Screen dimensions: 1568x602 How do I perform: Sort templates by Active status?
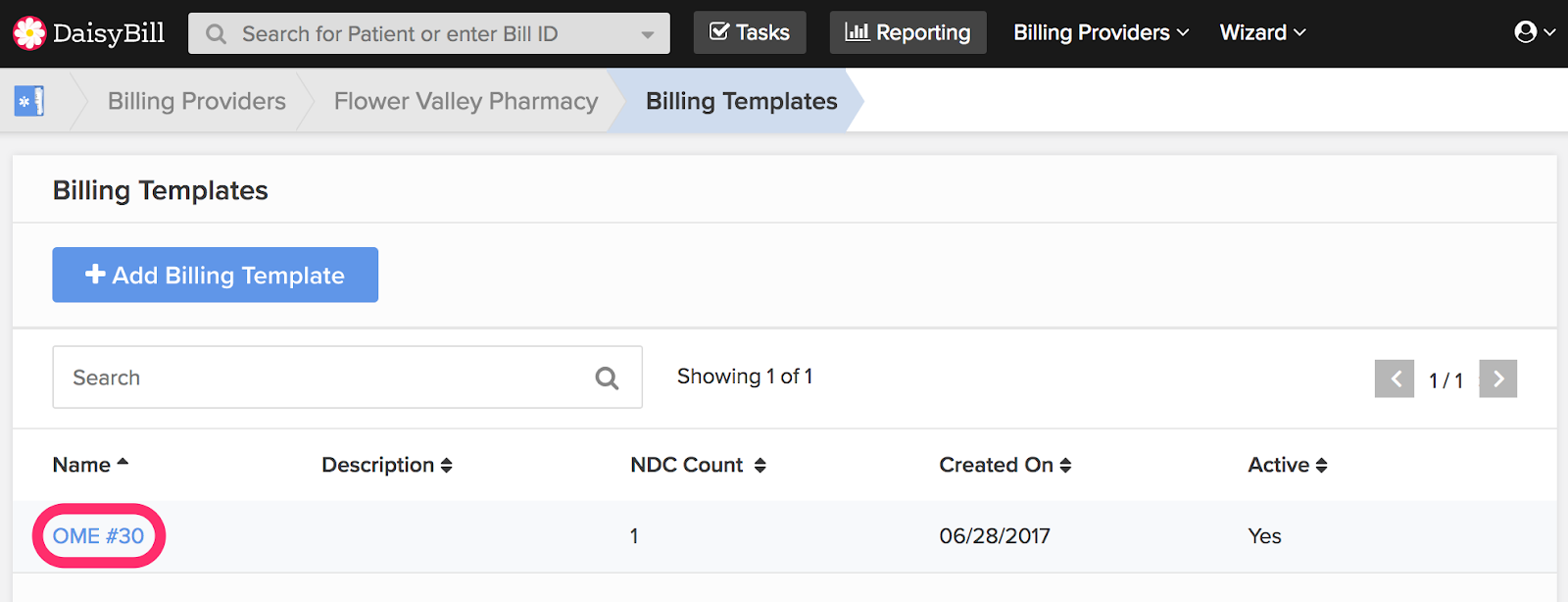click(x=1321, y=466)
